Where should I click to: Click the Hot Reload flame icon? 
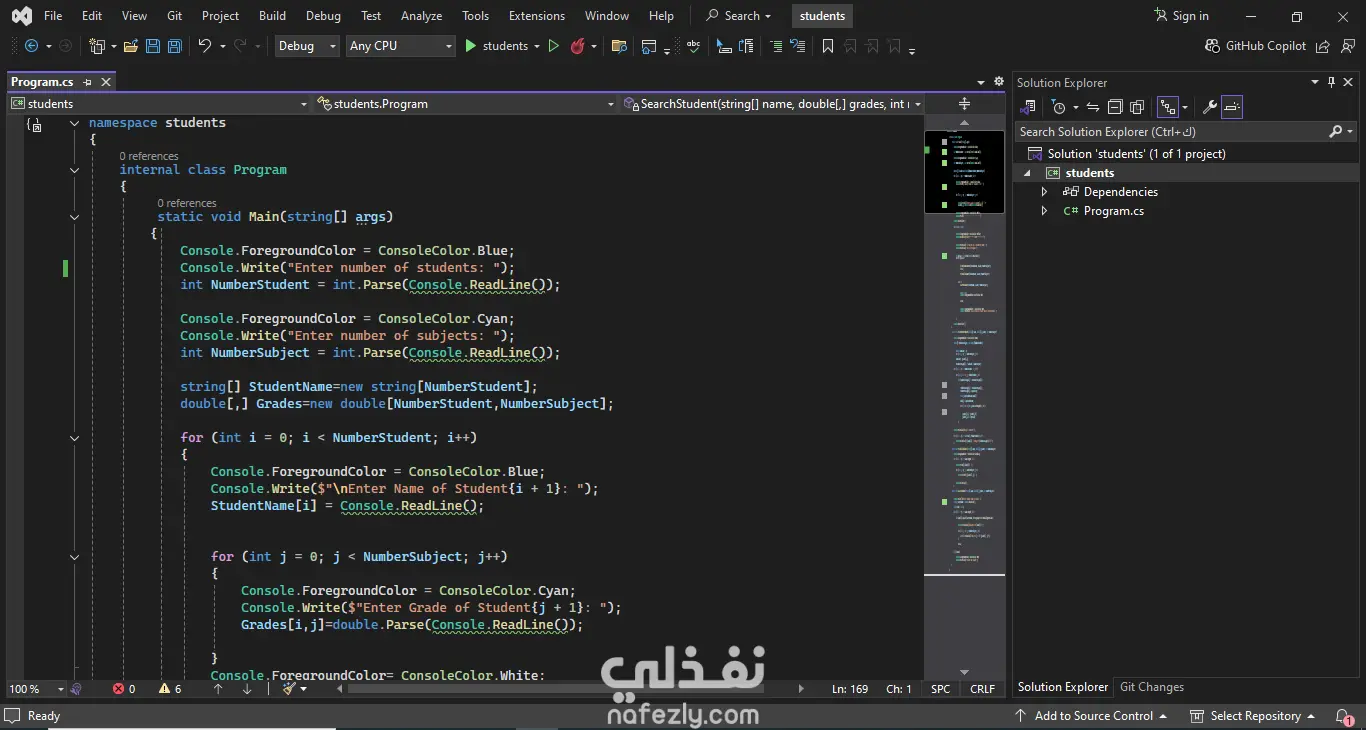pos(577,46)
